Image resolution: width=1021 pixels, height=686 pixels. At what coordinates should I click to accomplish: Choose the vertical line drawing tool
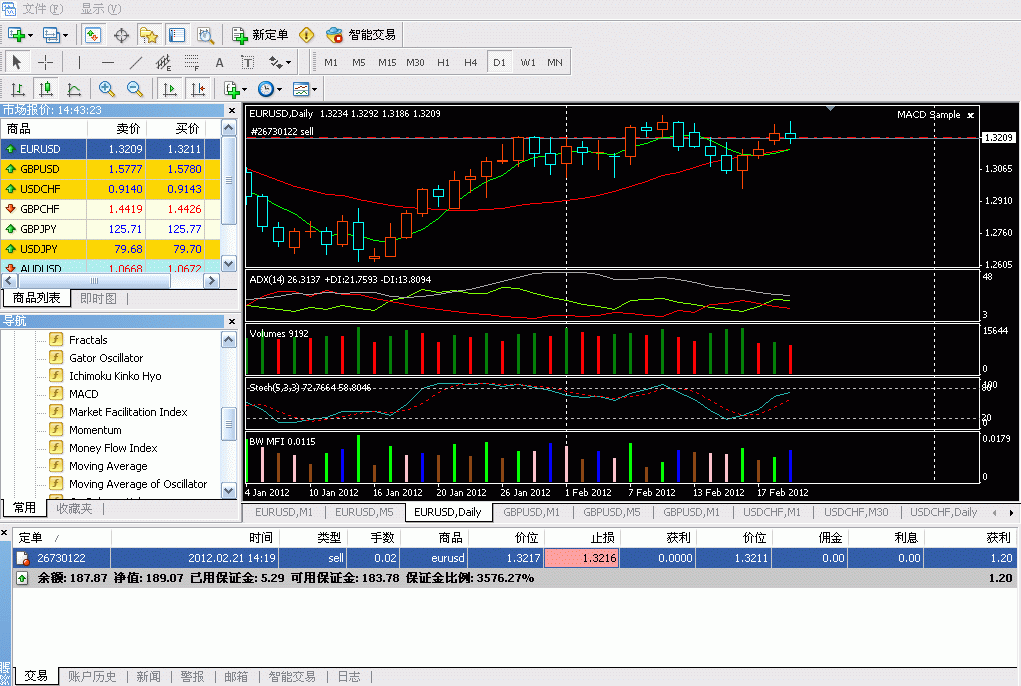click(x=79, y=62)
